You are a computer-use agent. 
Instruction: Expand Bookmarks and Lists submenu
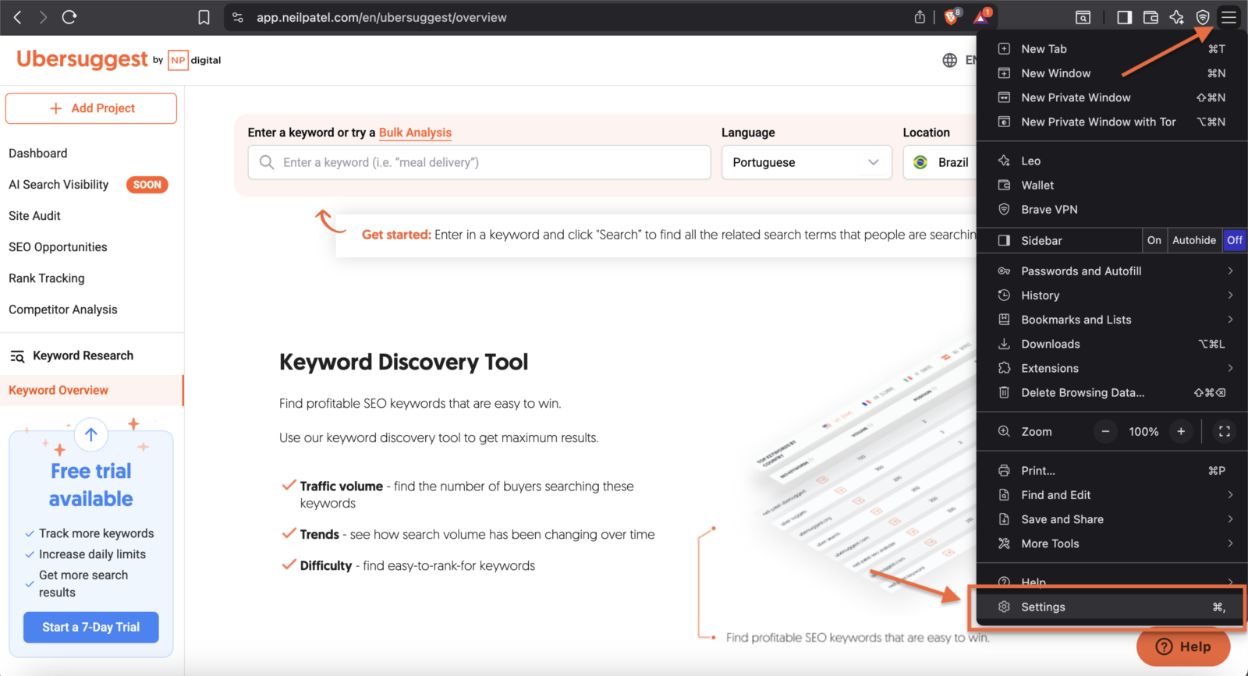[1112, 320]
